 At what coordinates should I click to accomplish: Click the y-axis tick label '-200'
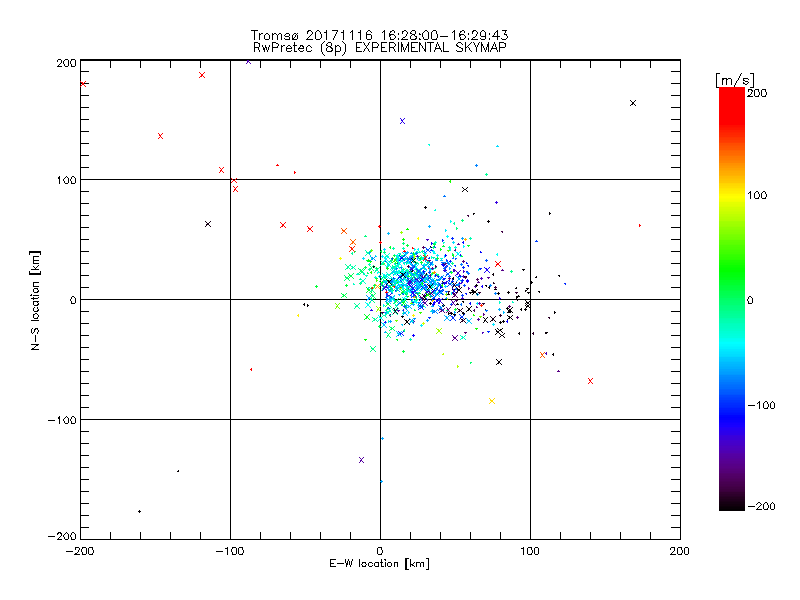click(62, 537)
